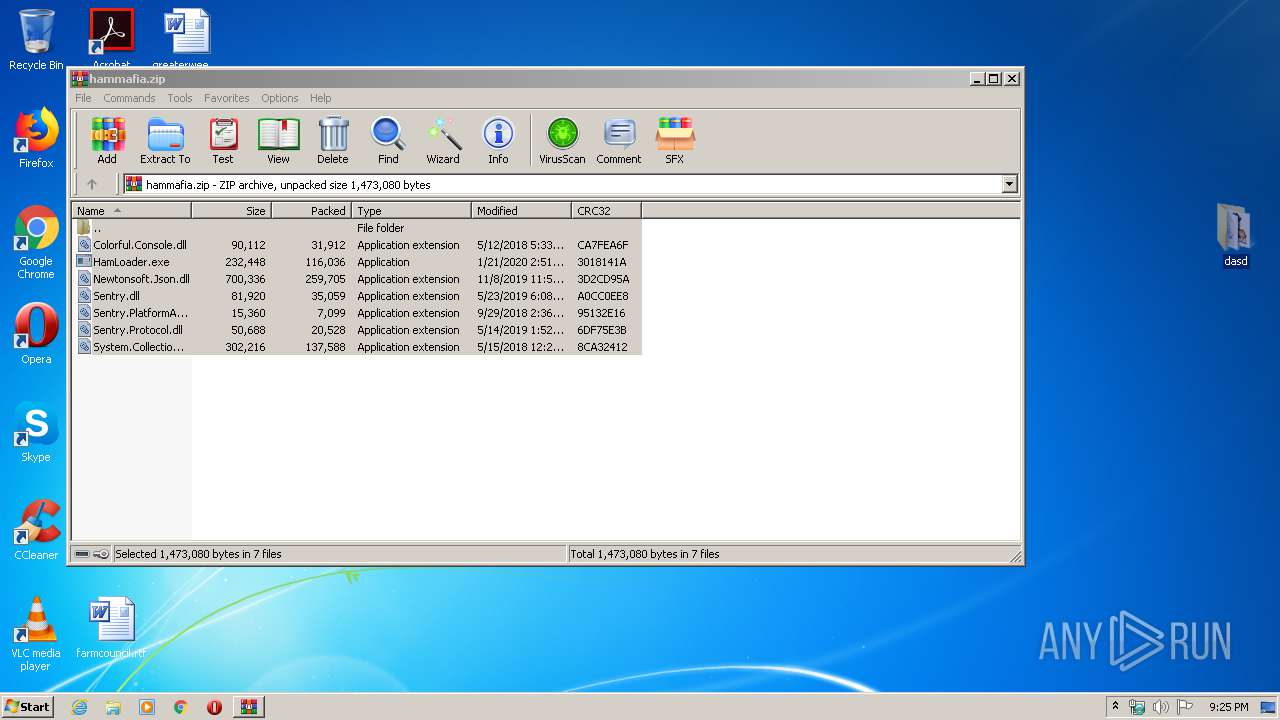The image size is (1280, 720).
Task: Click CRC32 value CA7FEA6F
Action: [x=602, y=245]
